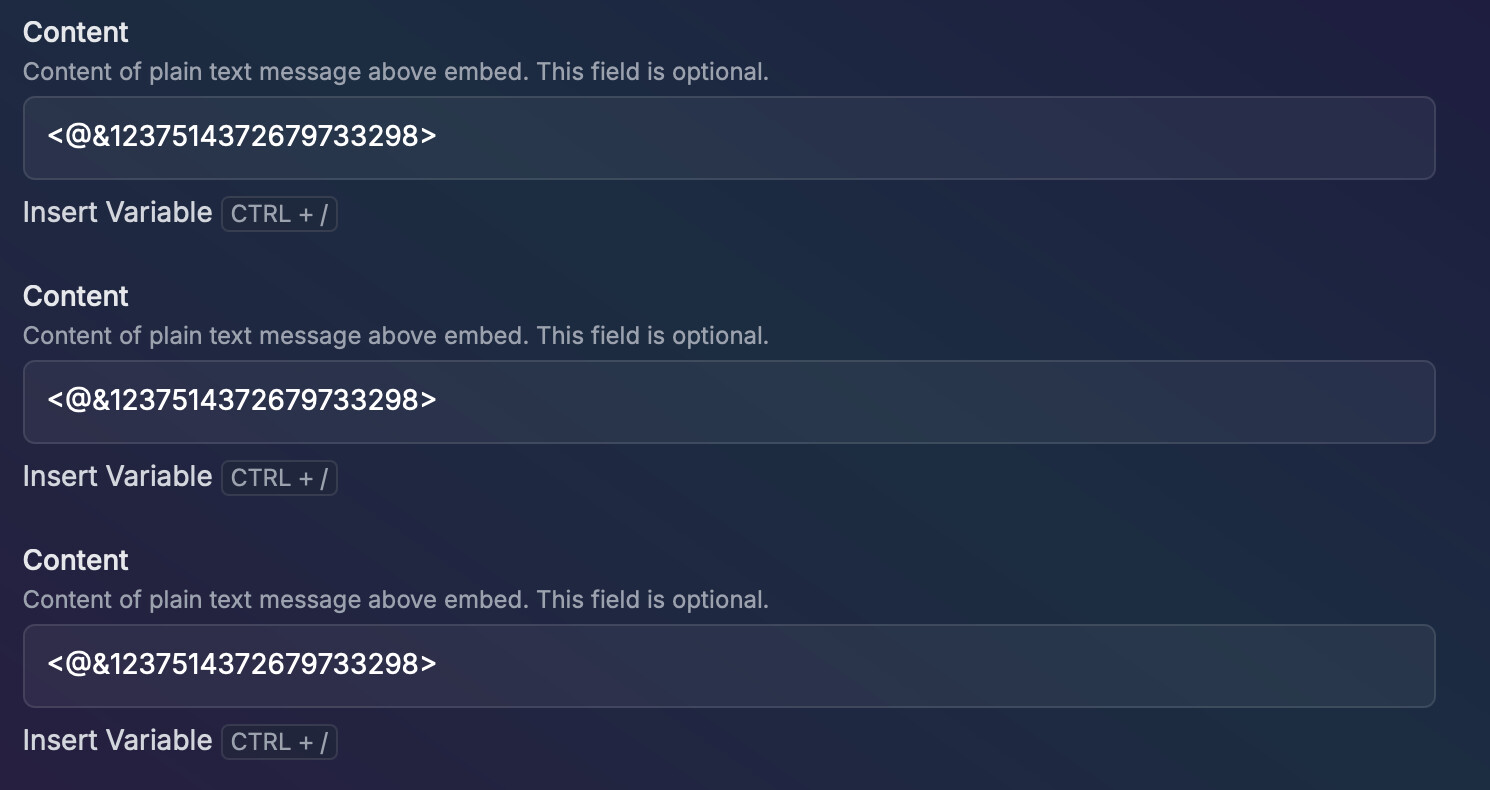Click the second 'This field is optional' description
This screenshot has height=790, width=1490.
653,336
